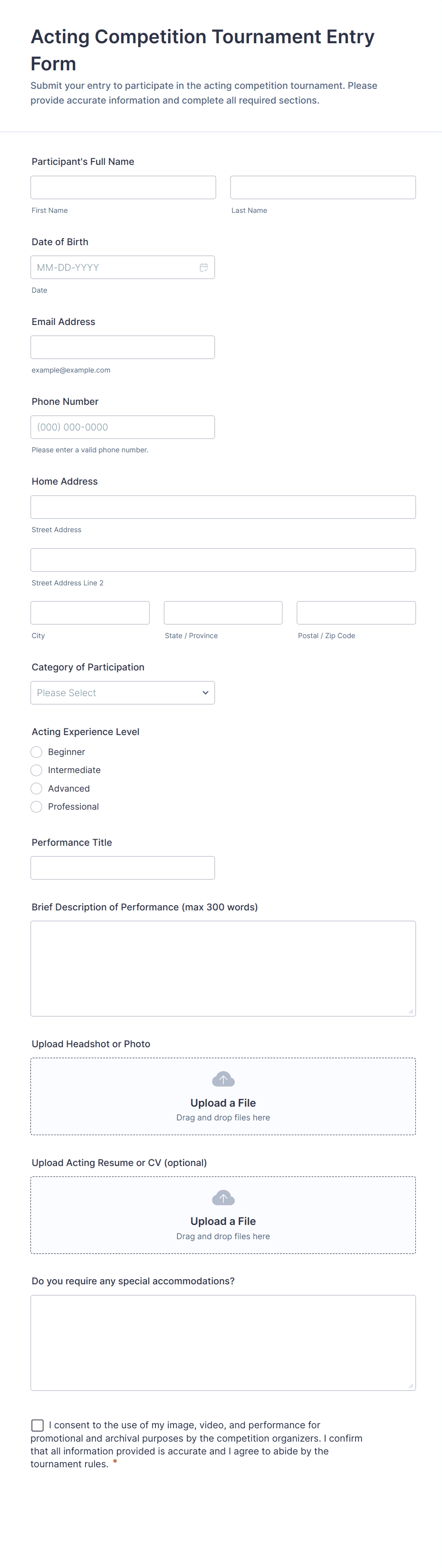The height and width of the screenshot is (1568, 442).
Task: Open the Date of Birth calendar icon
Action: (x=203, y=267)
